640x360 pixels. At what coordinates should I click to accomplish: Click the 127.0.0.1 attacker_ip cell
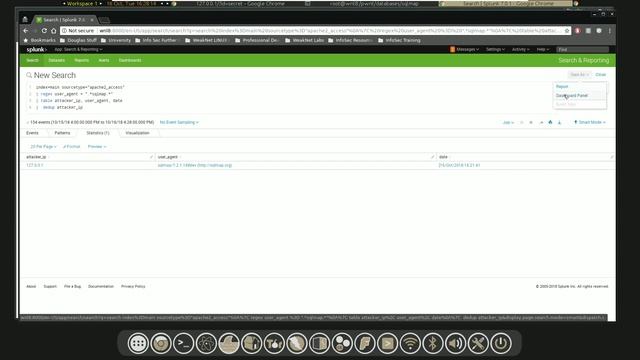coord(35,165)
